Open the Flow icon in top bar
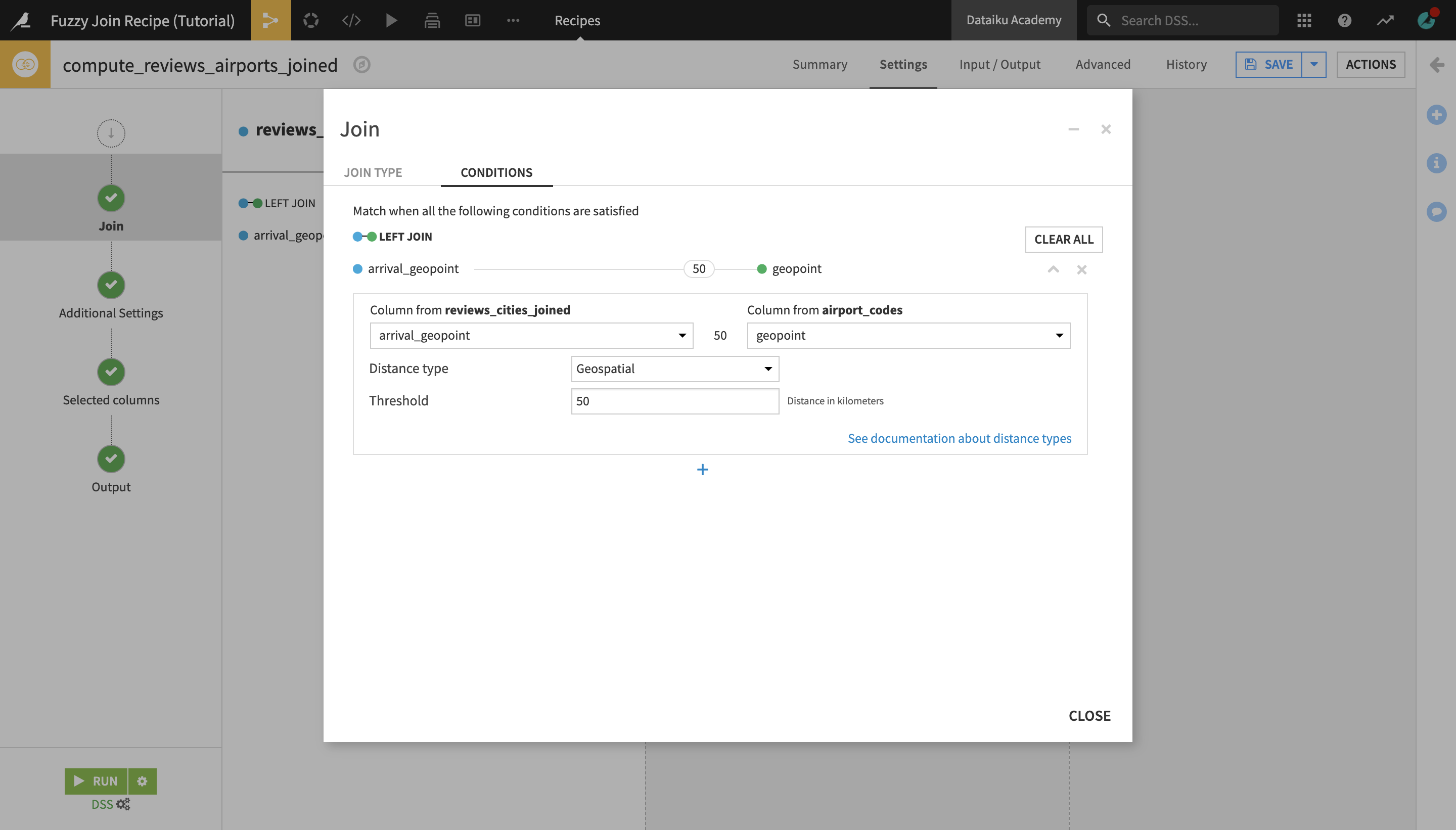1456x830 pixels. (x=270, y=21)
